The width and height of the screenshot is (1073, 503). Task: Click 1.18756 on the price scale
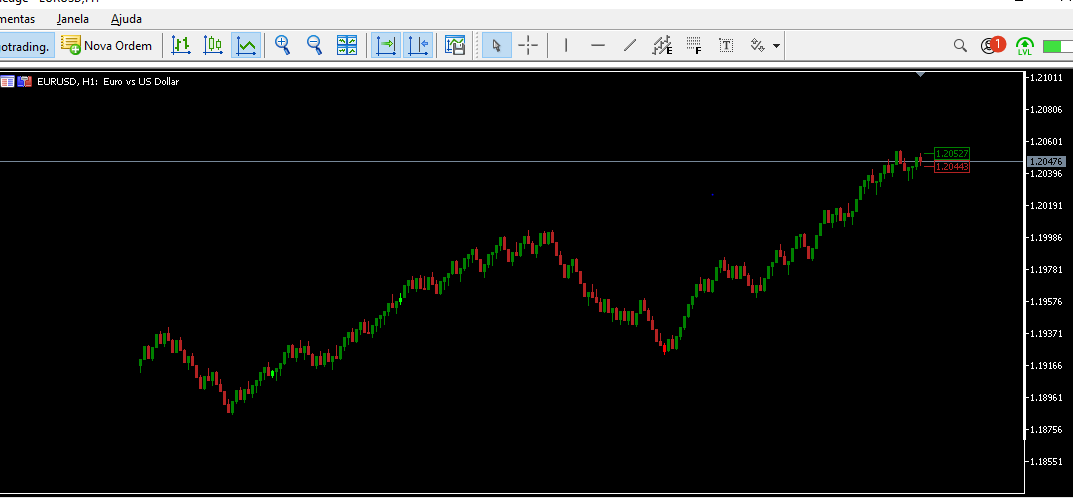(x=1046, y=429)
